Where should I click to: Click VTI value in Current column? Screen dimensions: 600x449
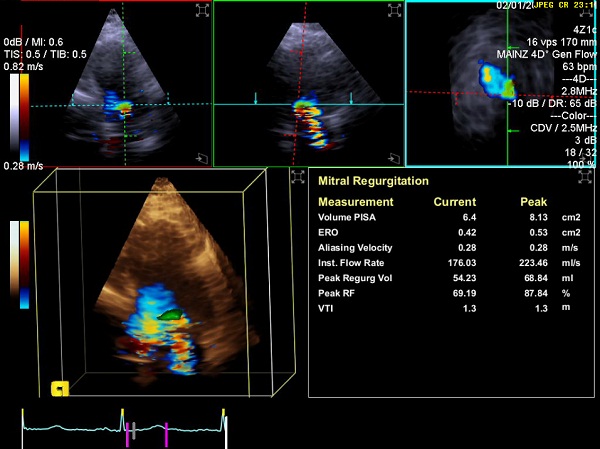pos(470,309)
